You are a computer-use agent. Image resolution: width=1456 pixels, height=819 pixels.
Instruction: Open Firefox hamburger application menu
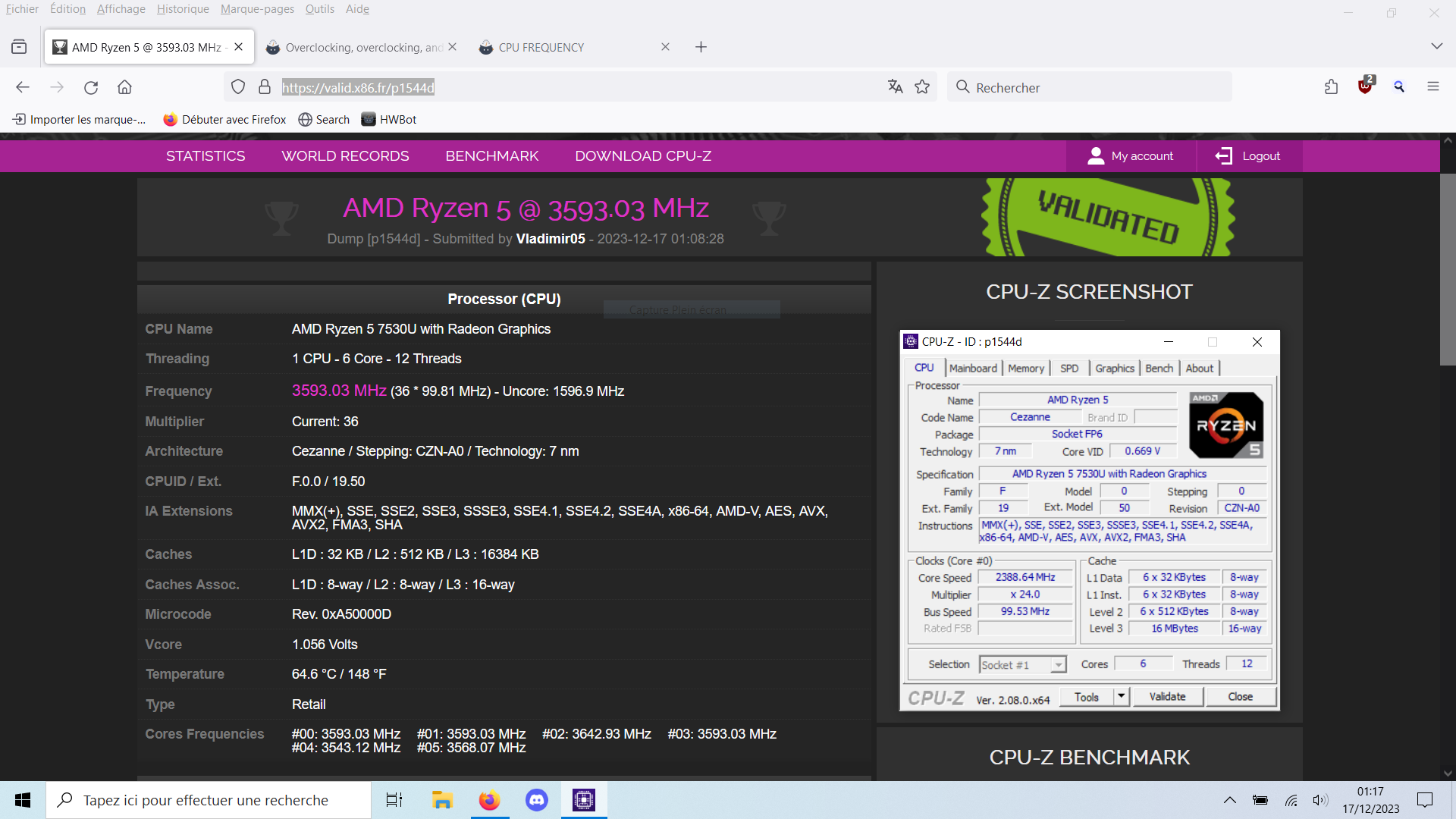click(1433, 87)
